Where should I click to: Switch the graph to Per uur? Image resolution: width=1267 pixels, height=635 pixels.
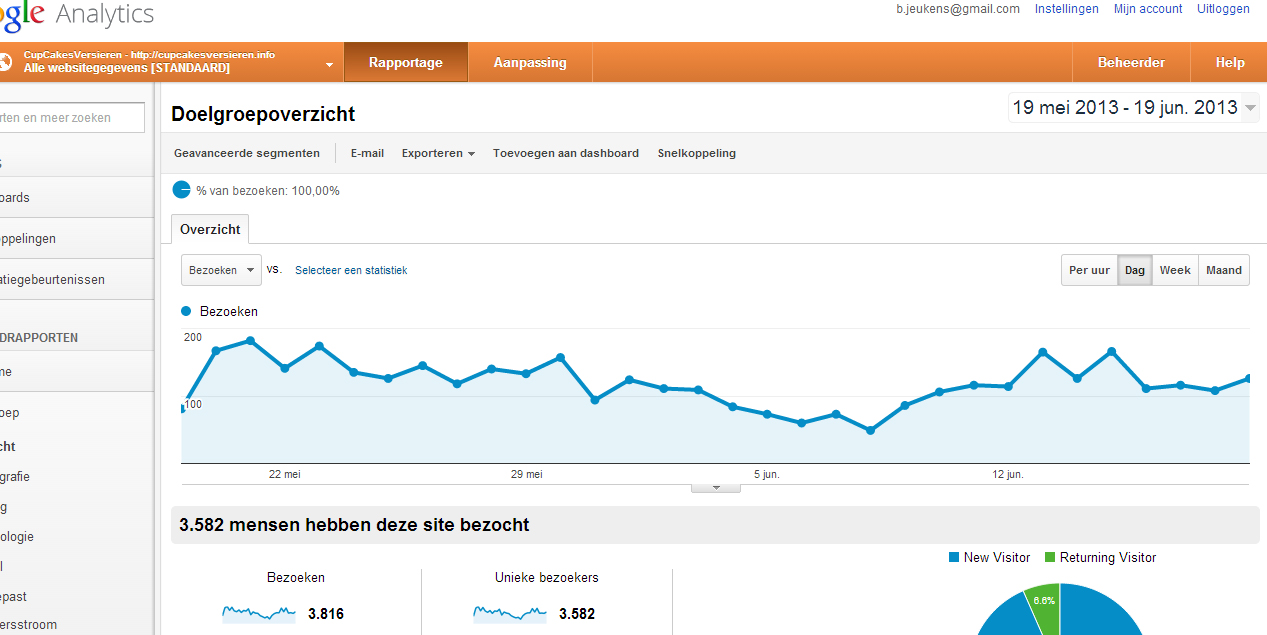click(1089, 270)
